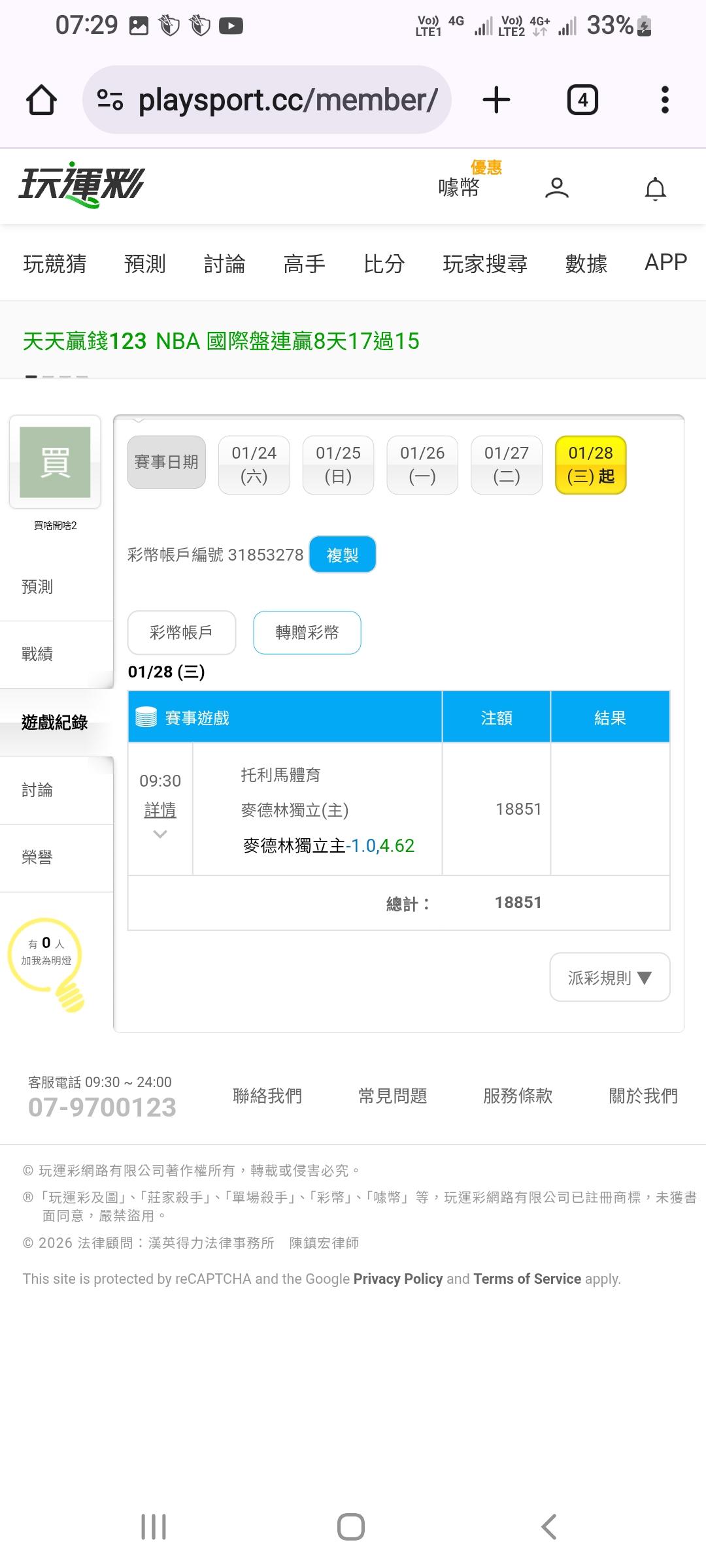The height and width of the screenshot is (1568, 706).
Task: Click the 轉贈彩幣 button
Action: (x=307, y=632)
